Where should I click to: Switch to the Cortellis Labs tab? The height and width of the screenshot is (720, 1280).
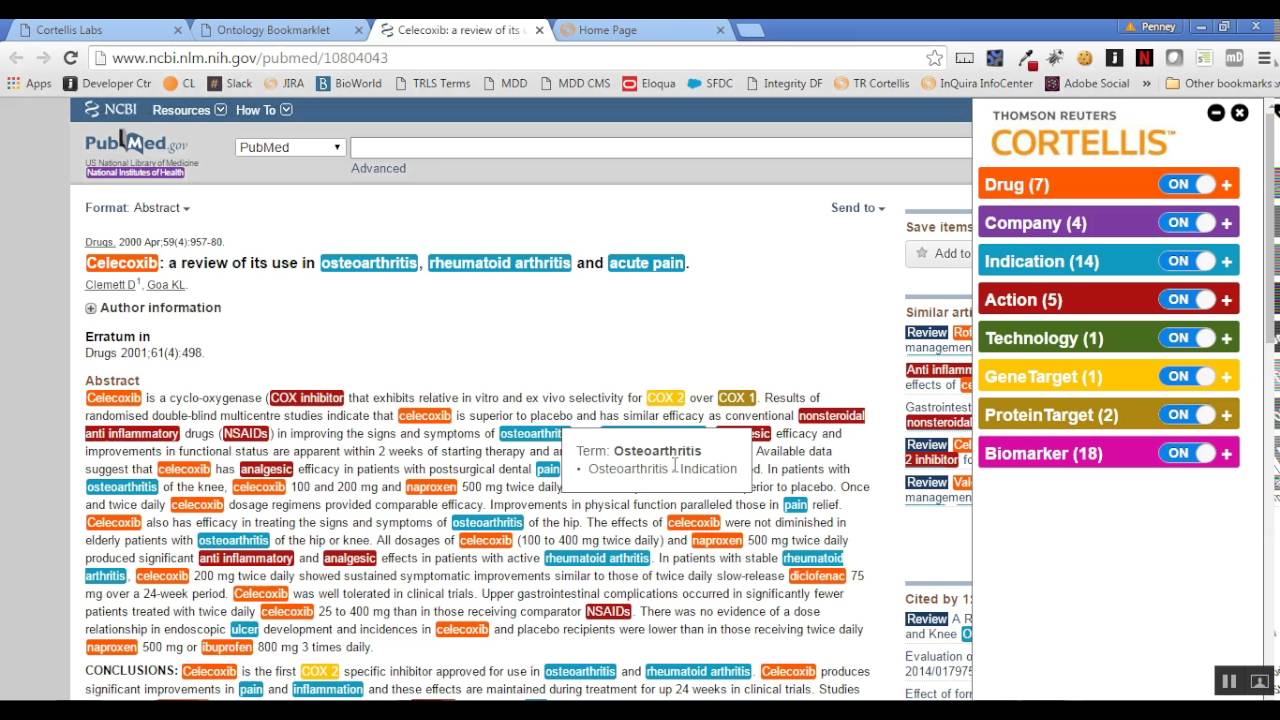[98, 30]
